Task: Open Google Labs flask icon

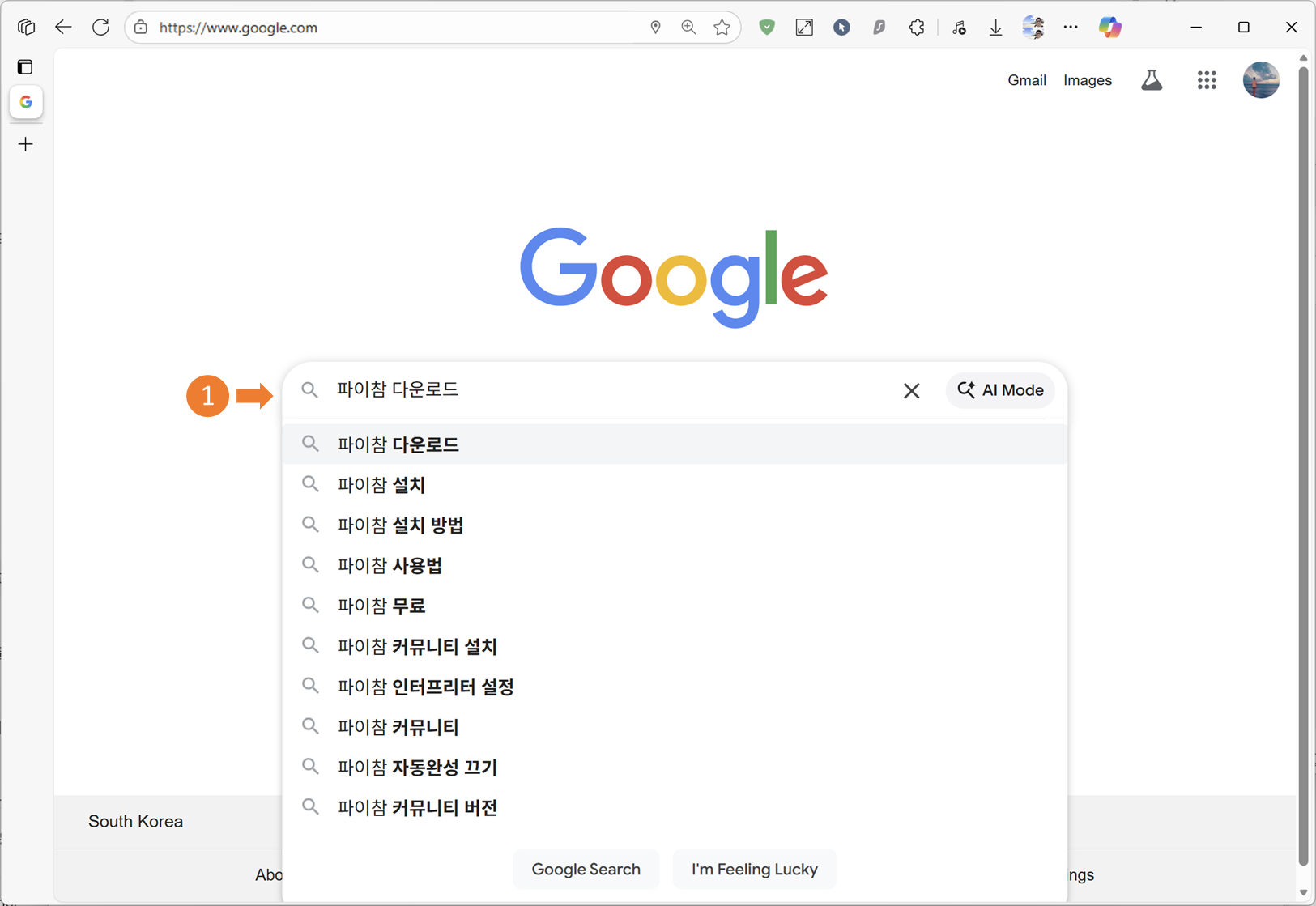Action: pyautogui.click(x=1152, y=80)
